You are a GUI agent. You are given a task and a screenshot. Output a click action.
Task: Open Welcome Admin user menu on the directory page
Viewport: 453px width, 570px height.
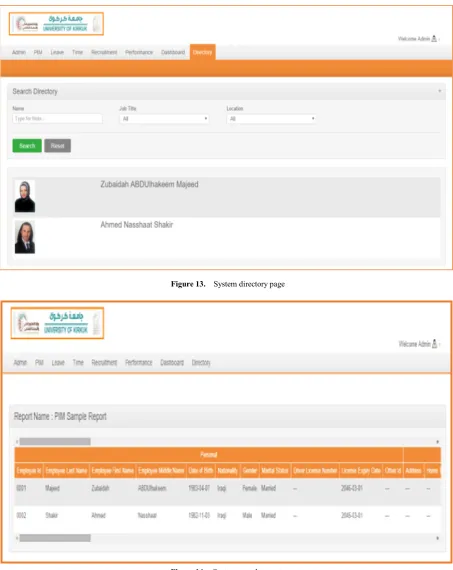tap(418, 39)
